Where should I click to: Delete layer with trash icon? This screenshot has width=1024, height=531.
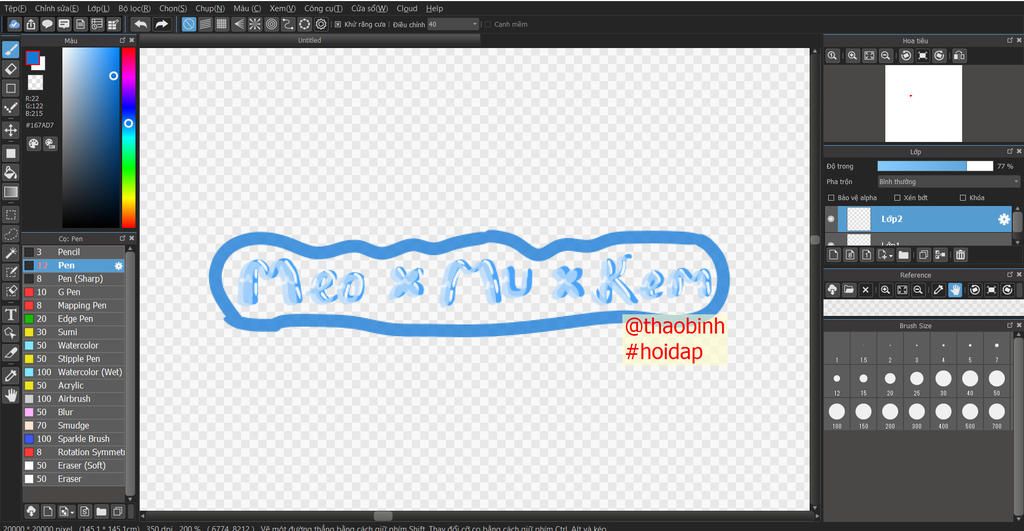[960, 255]
